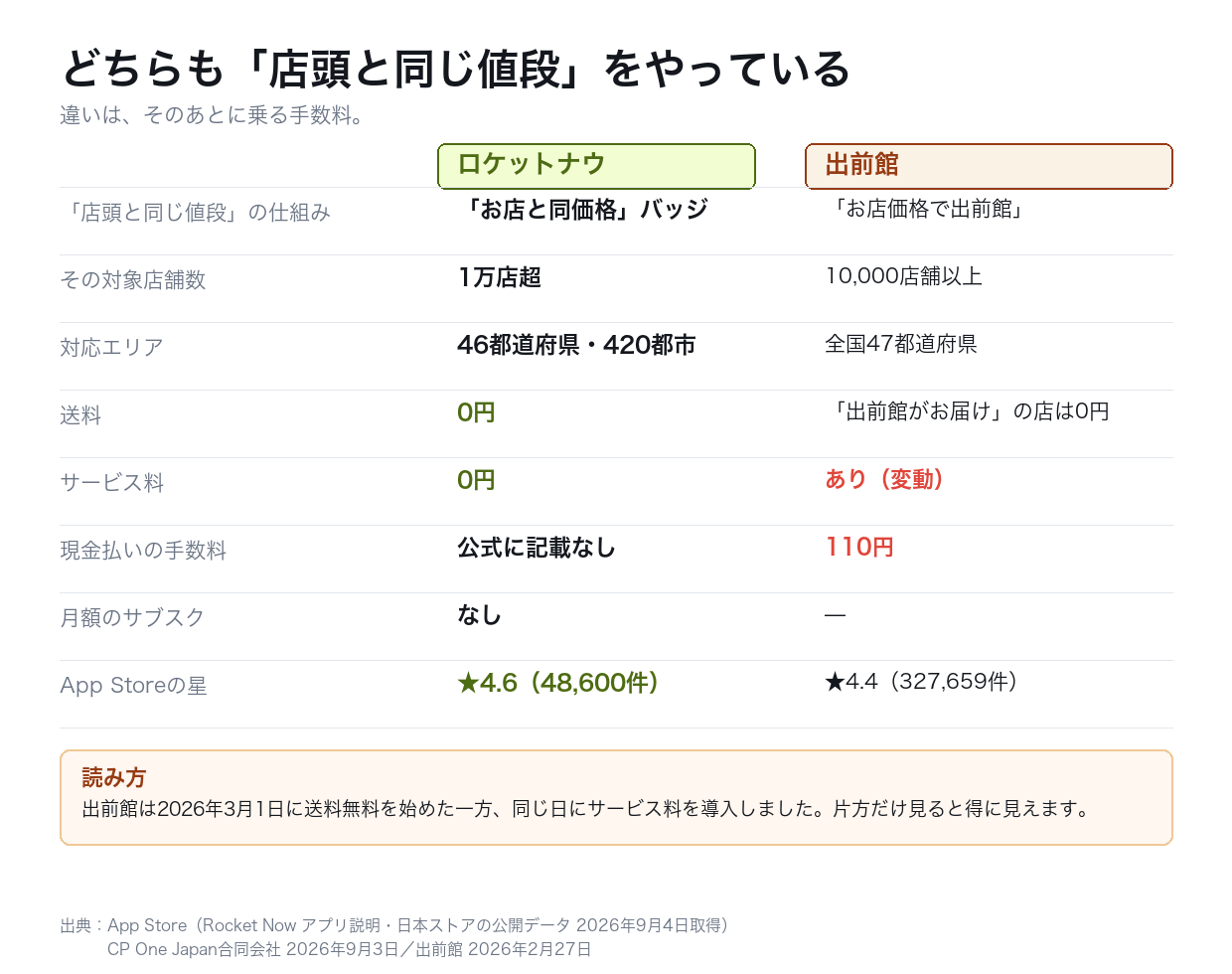Click the source line CP One Japan合同会社
This screenshot has width=1232, height=974.
(x=350, y=949)
